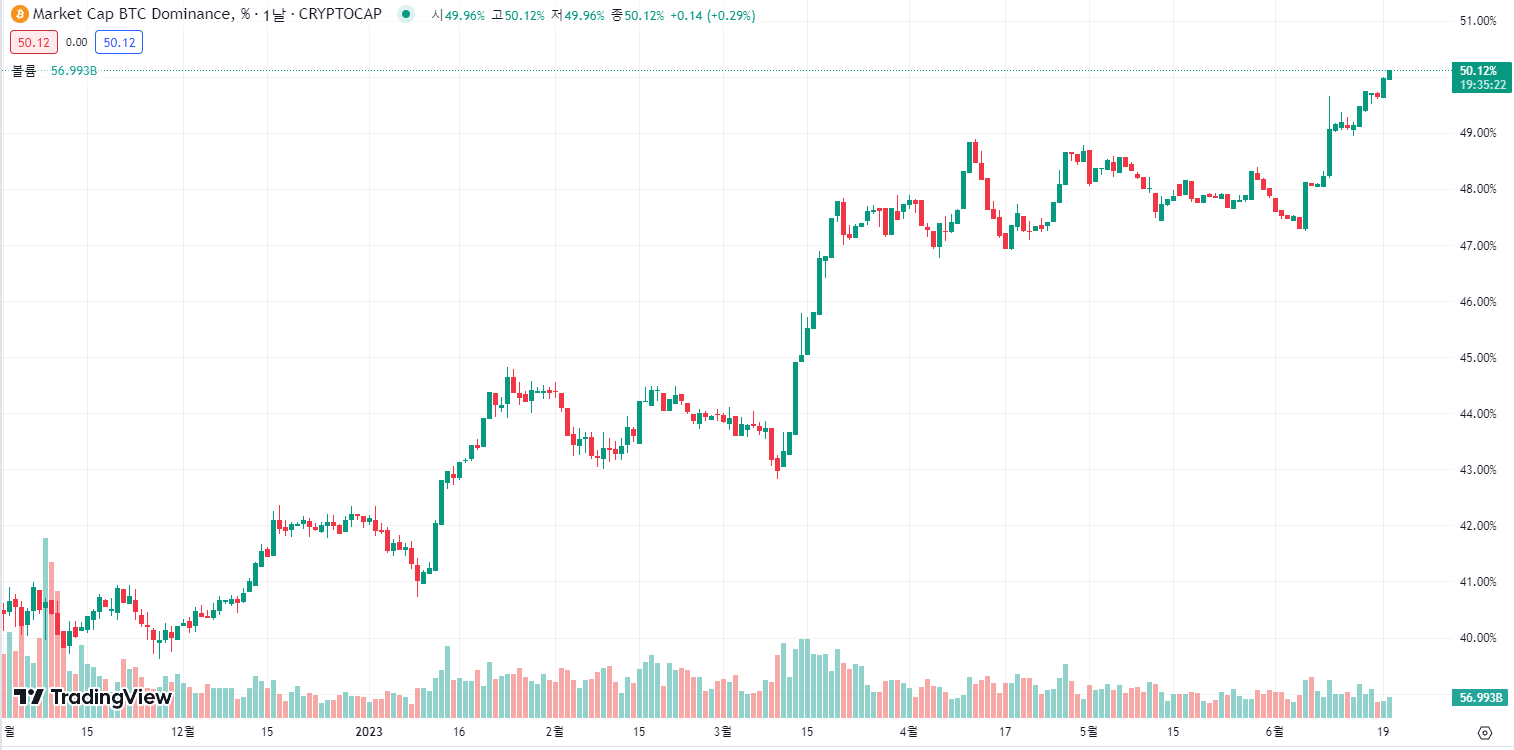
Task: Click the Bitcoin coin icon in the legend
Action: click(x=20, y=14)
